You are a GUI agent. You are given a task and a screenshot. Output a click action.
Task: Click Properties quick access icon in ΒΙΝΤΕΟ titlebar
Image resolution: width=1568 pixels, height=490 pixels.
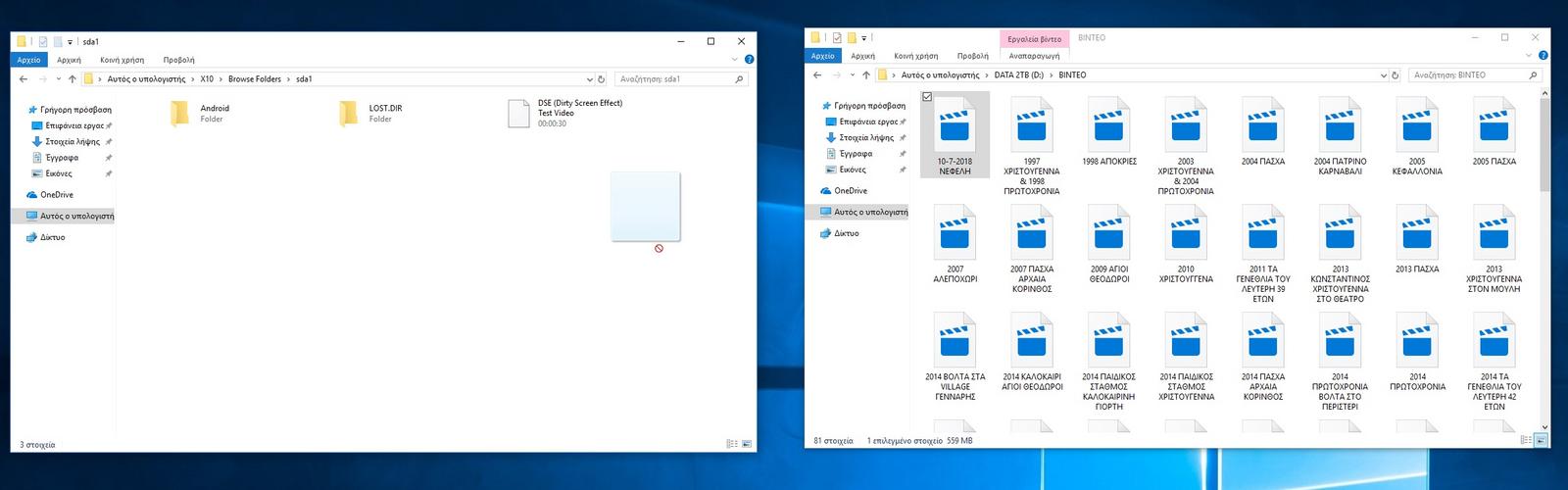pos(837,38)
